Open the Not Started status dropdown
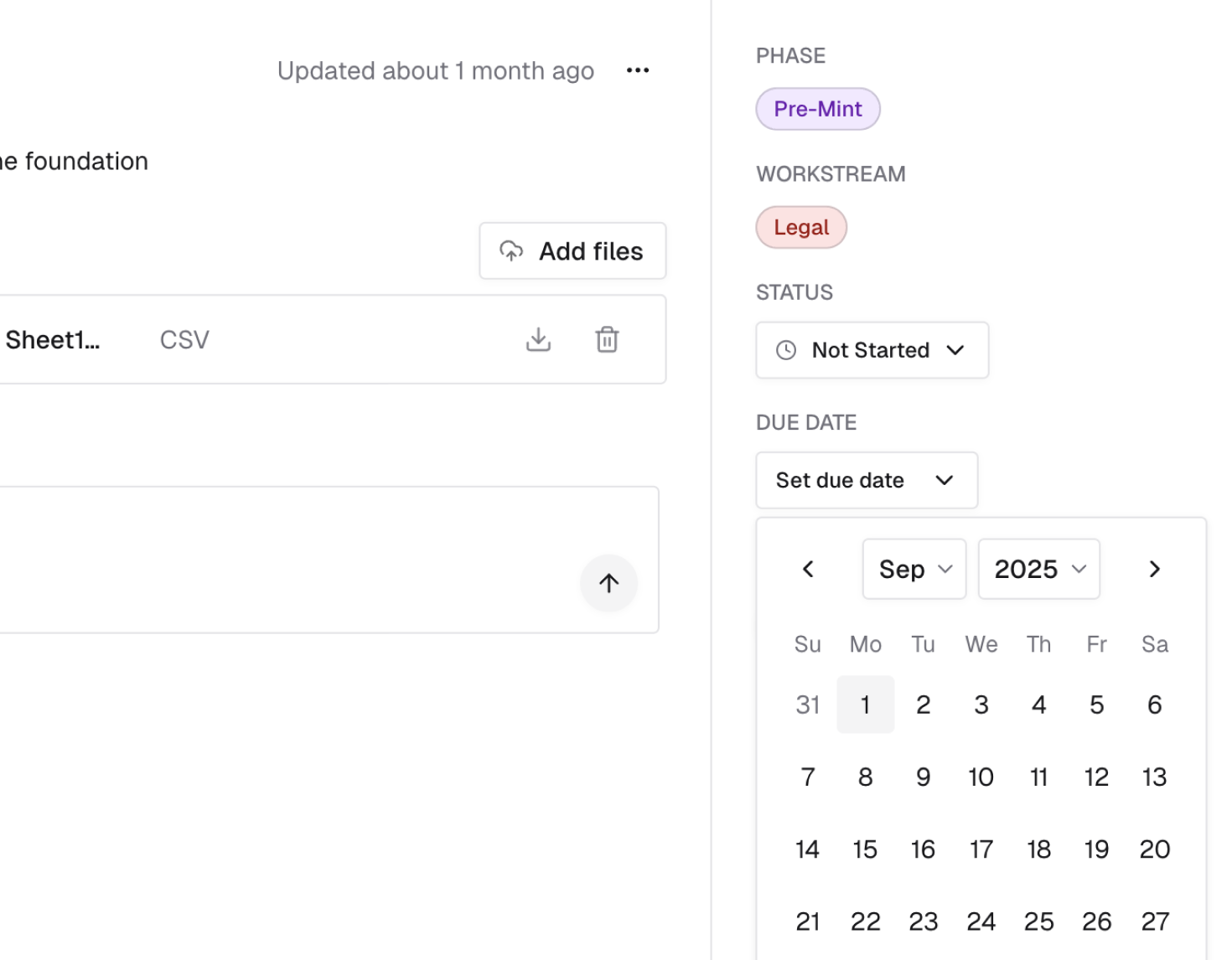Viewport: 1232px width, 960px height. (x=872, y=350)
